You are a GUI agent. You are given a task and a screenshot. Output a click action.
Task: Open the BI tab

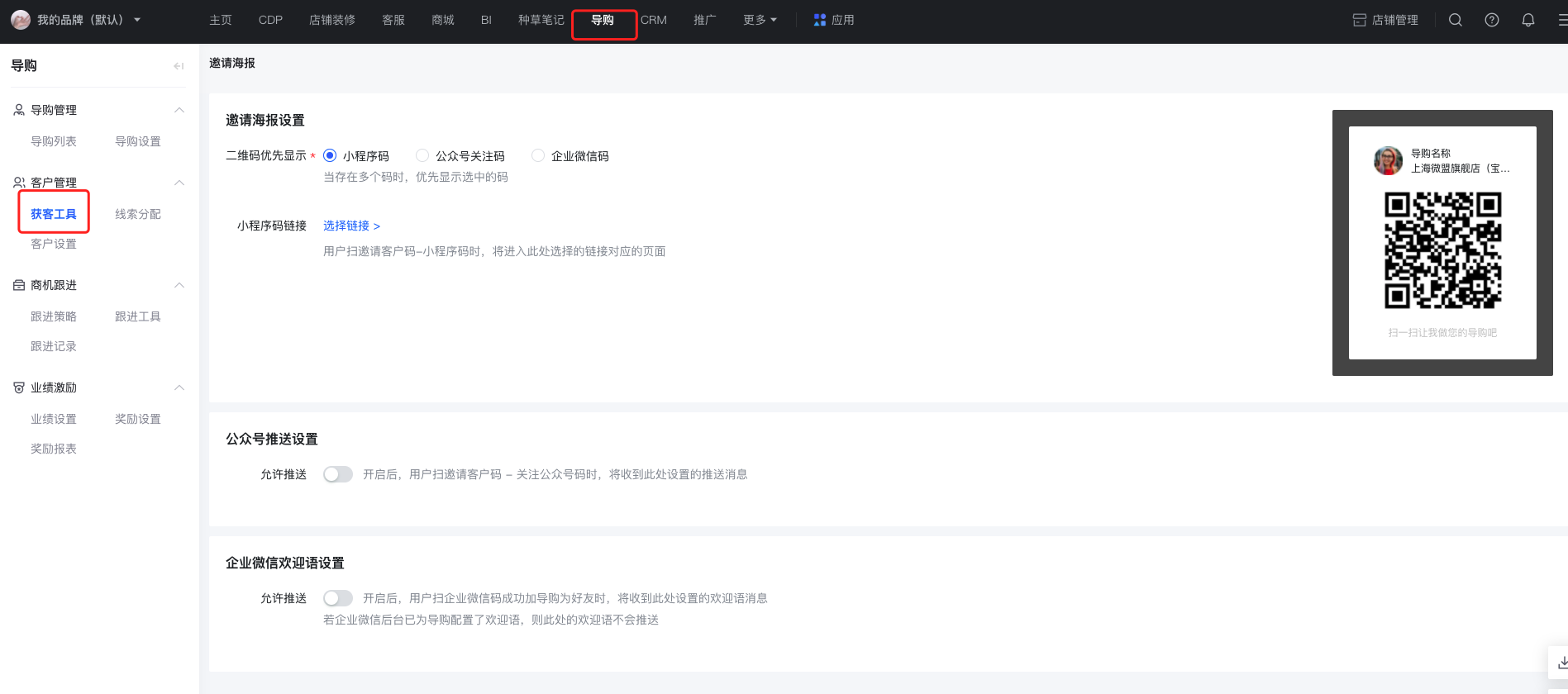486,20
